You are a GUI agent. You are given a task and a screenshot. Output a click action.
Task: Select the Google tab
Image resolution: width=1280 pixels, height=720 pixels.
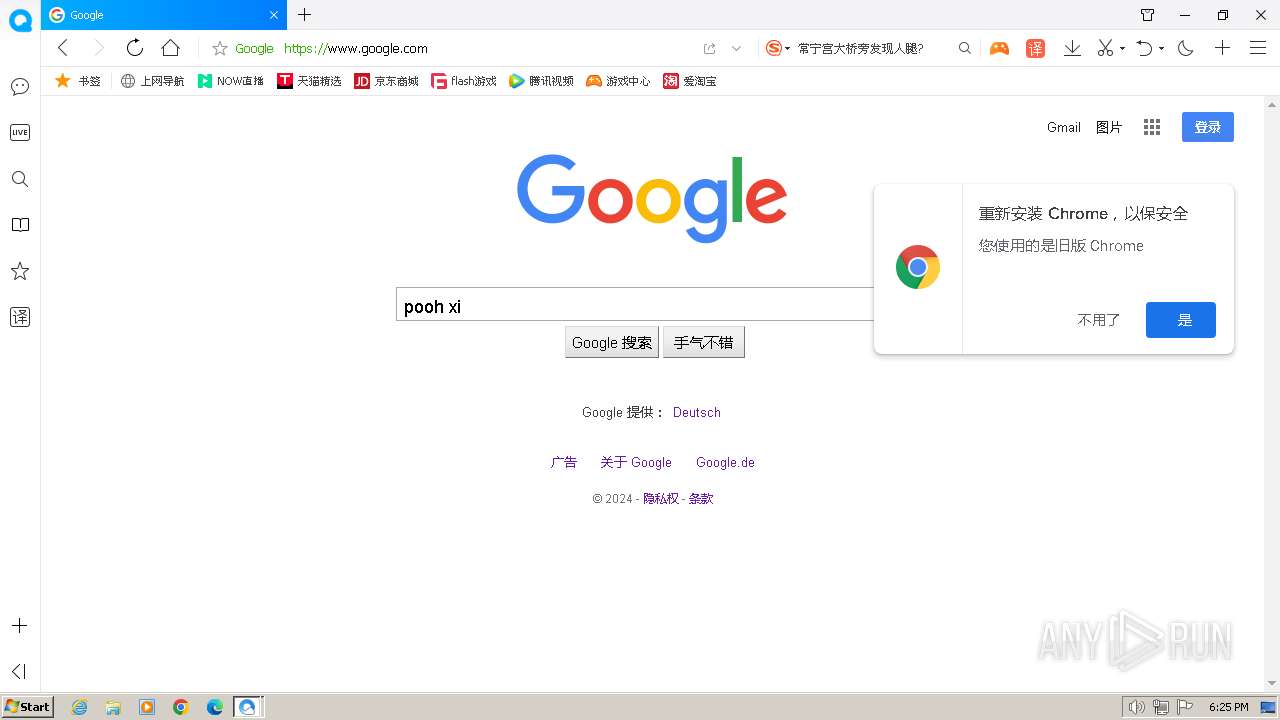pos(164,15)
